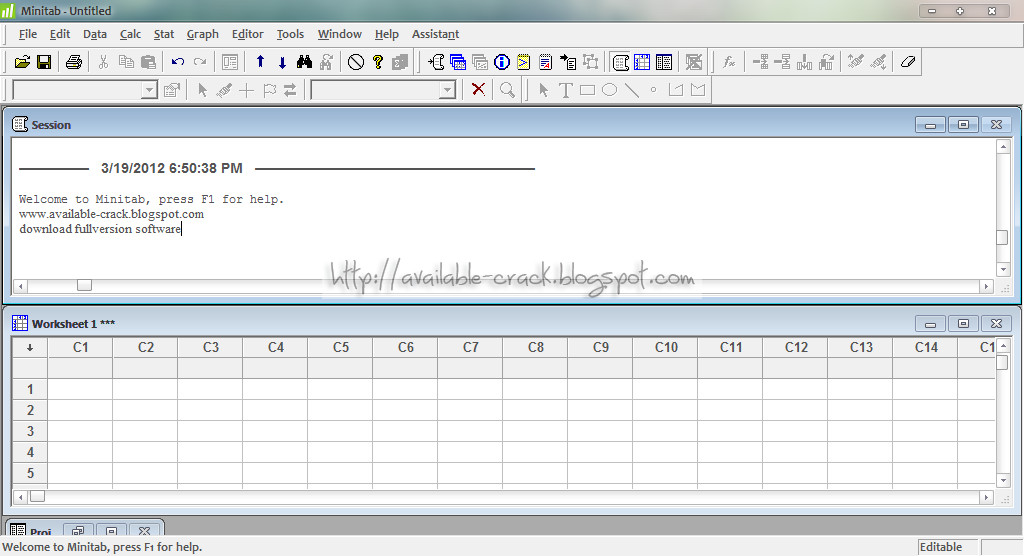Open the Graph menu
The image size is (1024, 556).
click(202, 34)
